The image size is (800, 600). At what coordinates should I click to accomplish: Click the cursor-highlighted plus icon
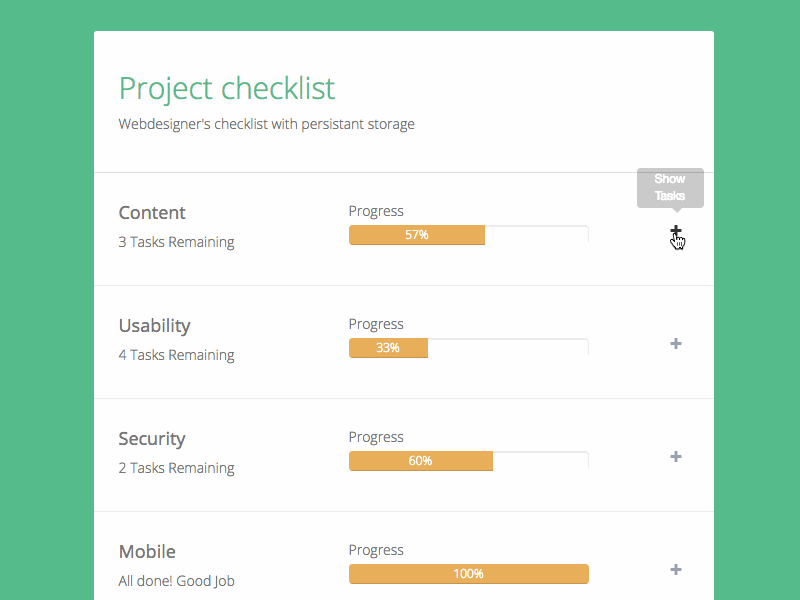coord(676,230)
